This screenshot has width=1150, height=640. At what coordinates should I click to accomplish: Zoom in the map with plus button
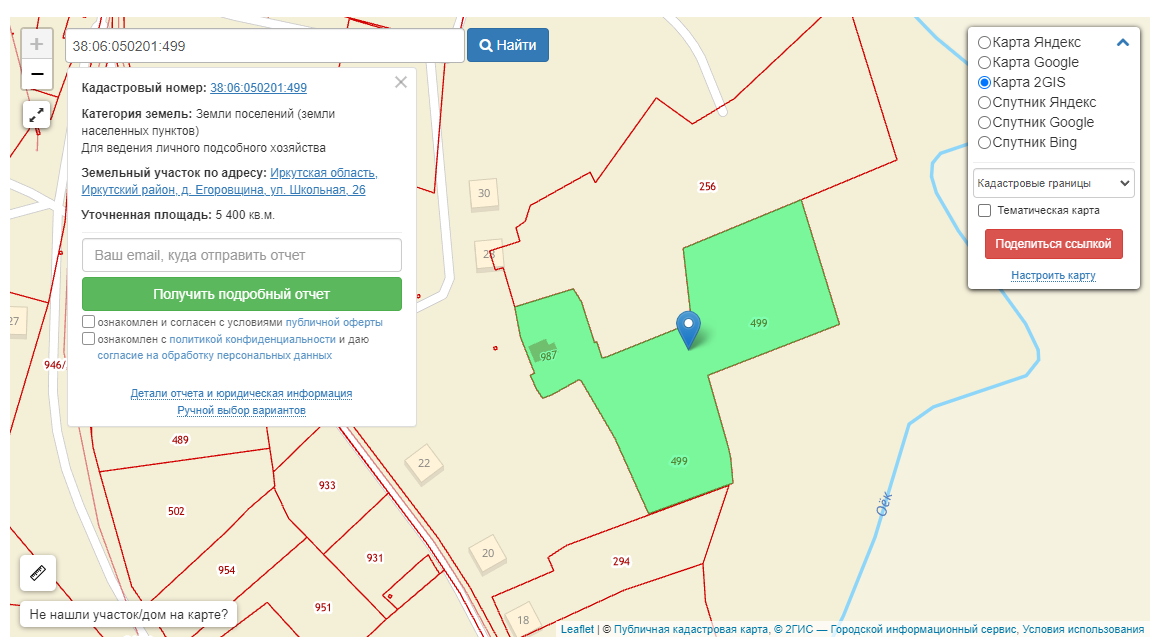tap(37, 44)
